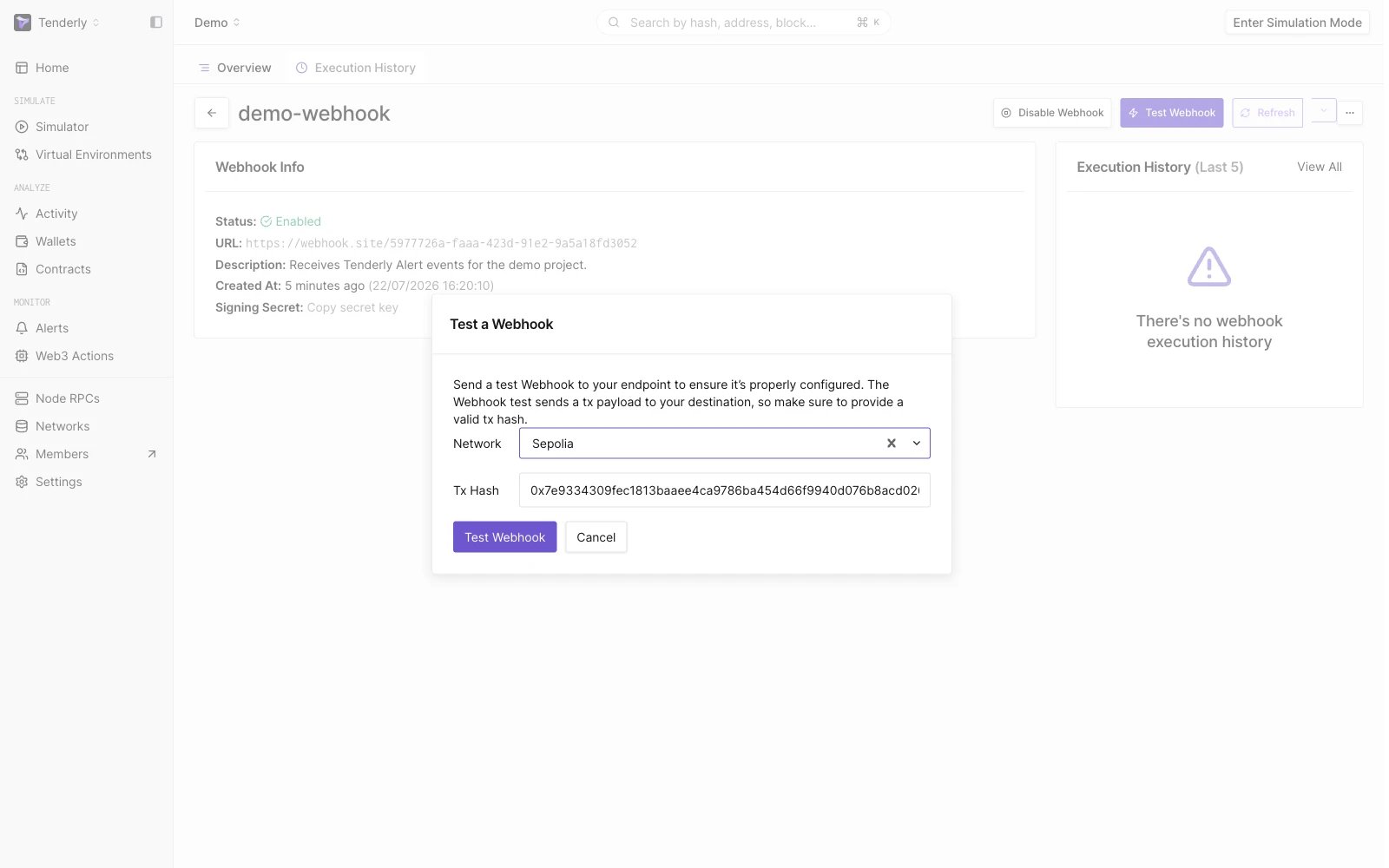1389x868 pixels.
Task: Click Copy secret key
Action: [352, 307]
